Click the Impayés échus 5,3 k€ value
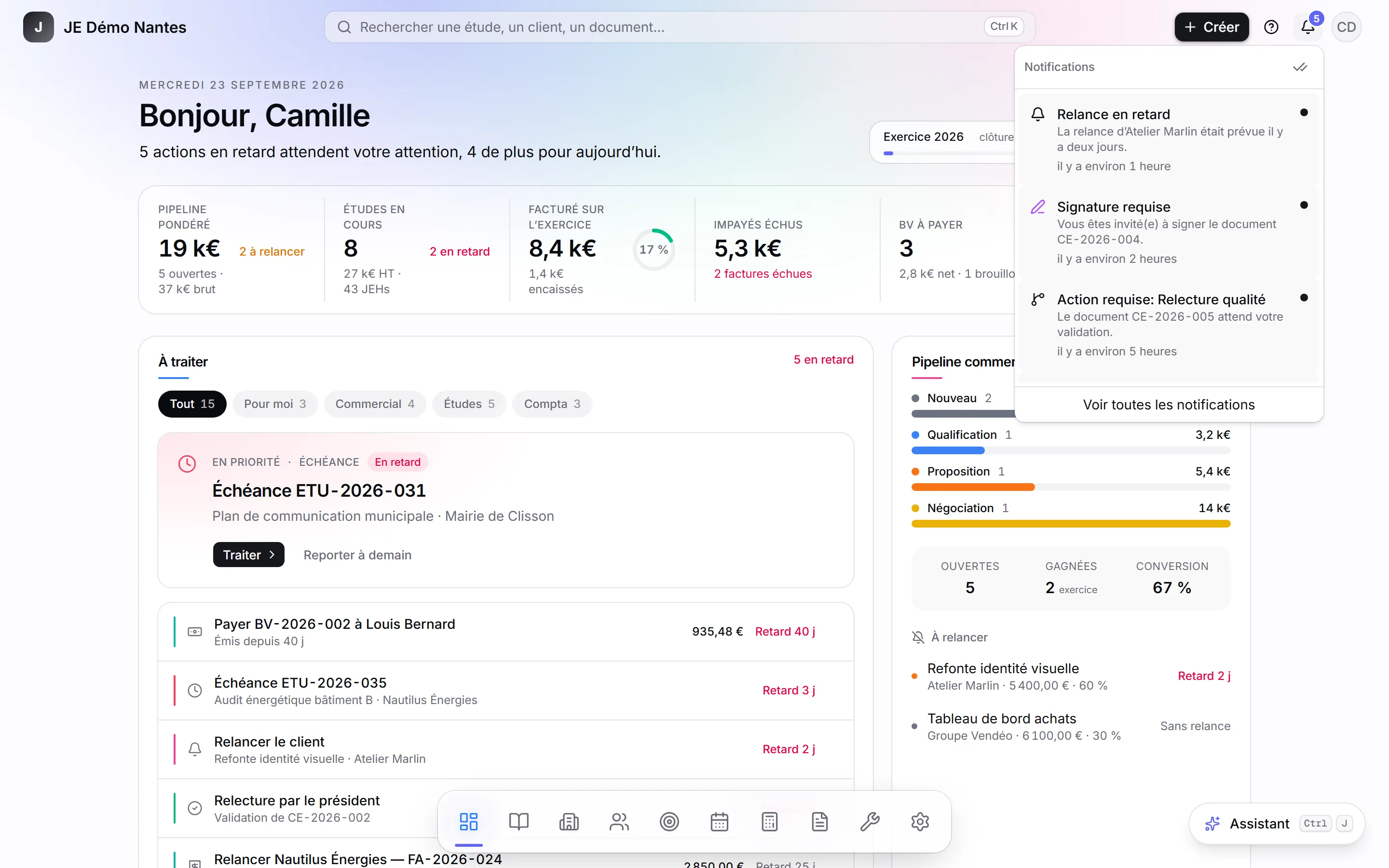Image resolution: width=1389 pixels, height=868 pixels. (747, 248)
